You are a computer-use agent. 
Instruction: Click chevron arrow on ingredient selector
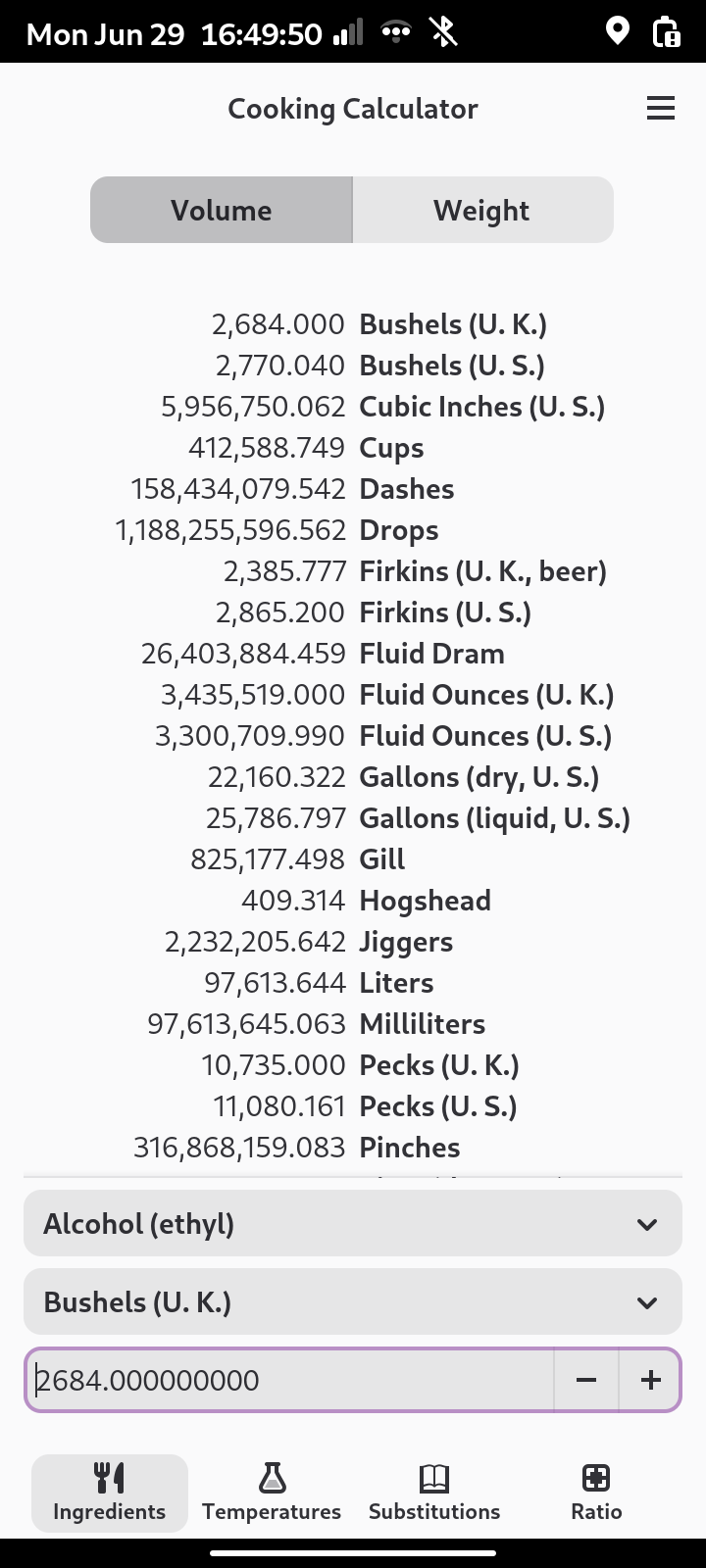point(646,1224)
